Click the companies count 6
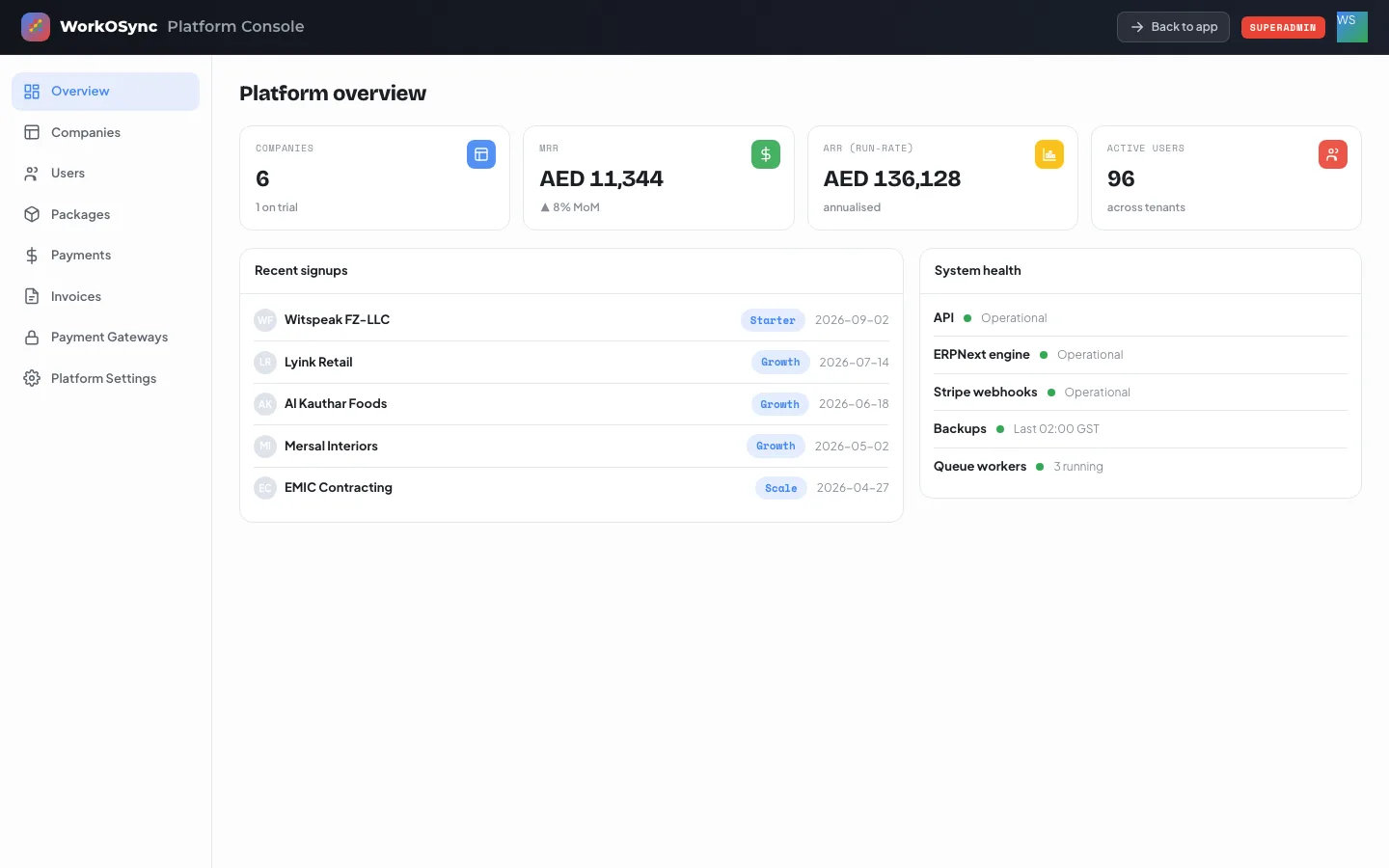This screenshot has height=868, width=1389. pos(262,178)
